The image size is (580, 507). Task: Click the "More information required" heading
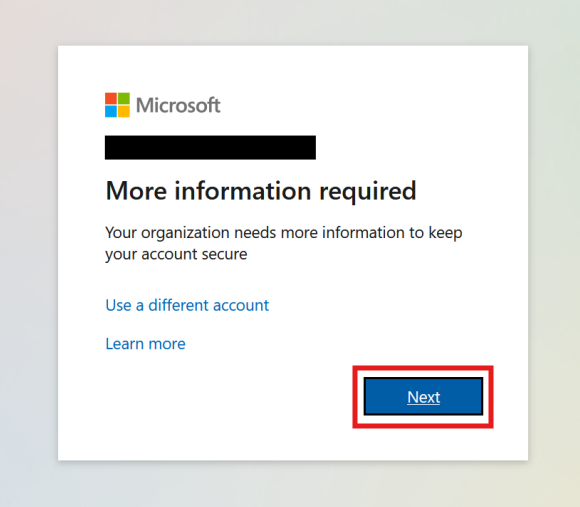point(261,191)
